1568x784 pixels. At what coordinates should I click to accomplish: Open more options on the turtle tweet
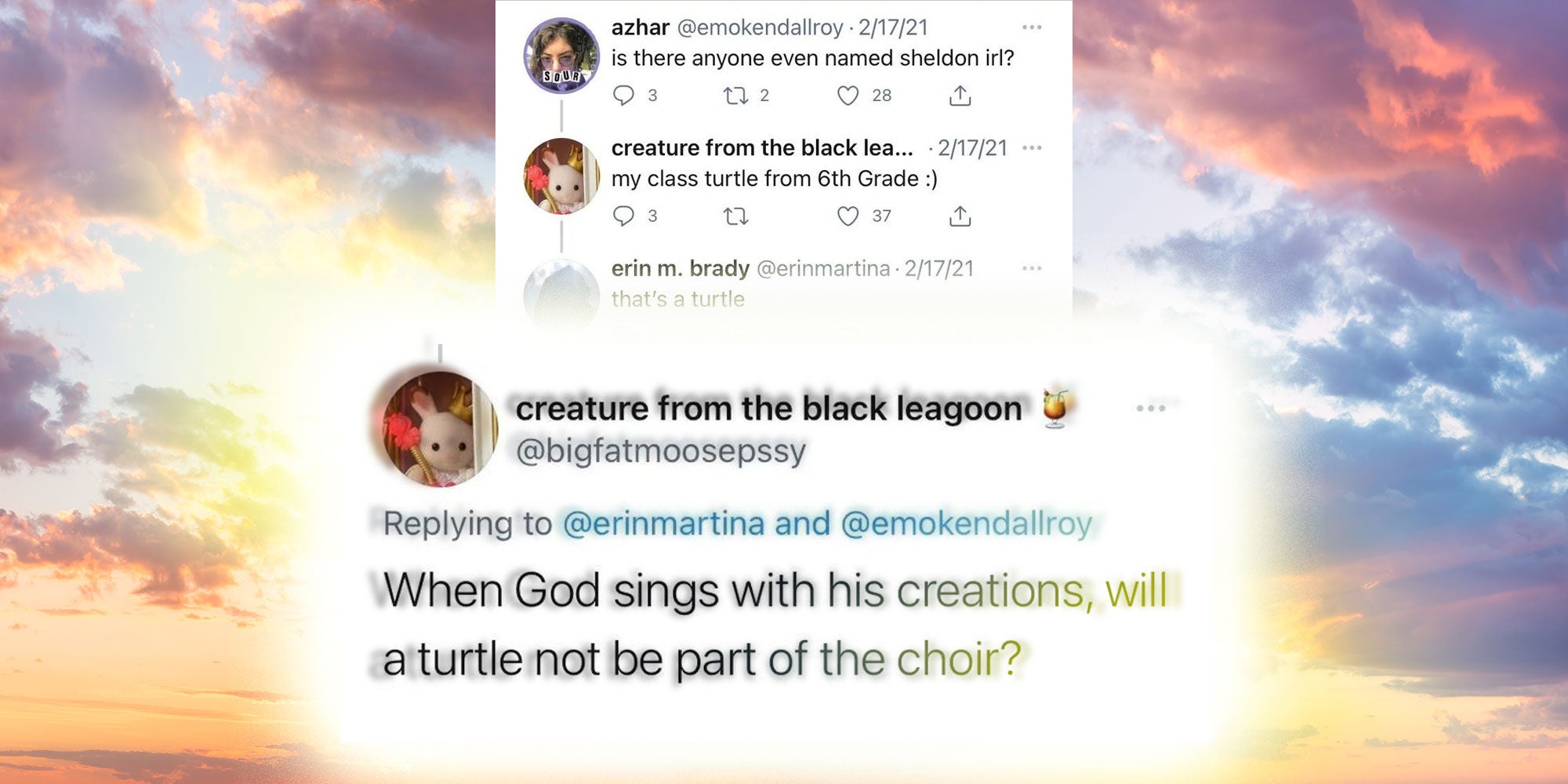(1031, 149)
